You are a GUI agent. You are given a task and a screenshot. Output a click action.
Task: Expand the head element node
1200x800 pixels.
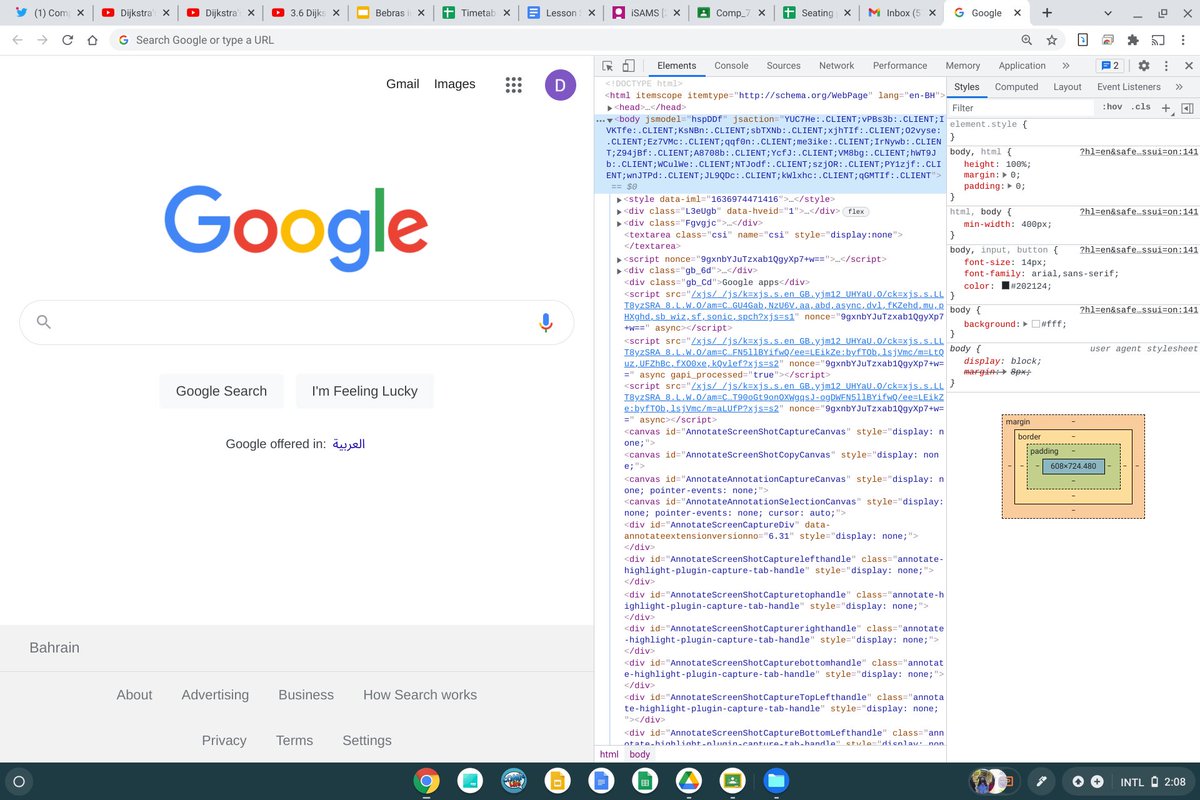610,107
